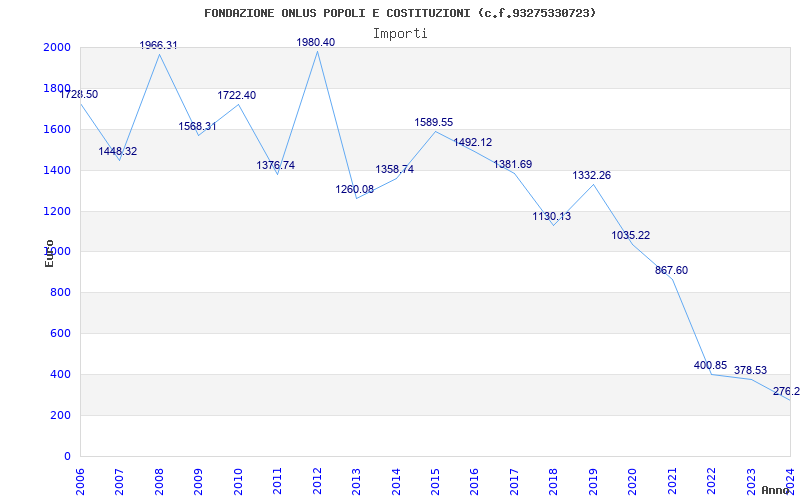Click the 'Anno' x-axis label
800x500 pixels.
(x=776, y=490)
